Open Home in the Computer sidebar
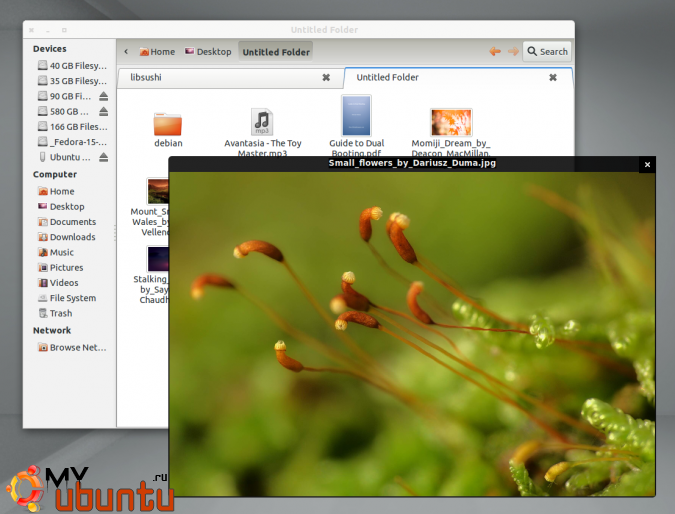This screenshot has width=675, height=514. [x=56, y=191]
